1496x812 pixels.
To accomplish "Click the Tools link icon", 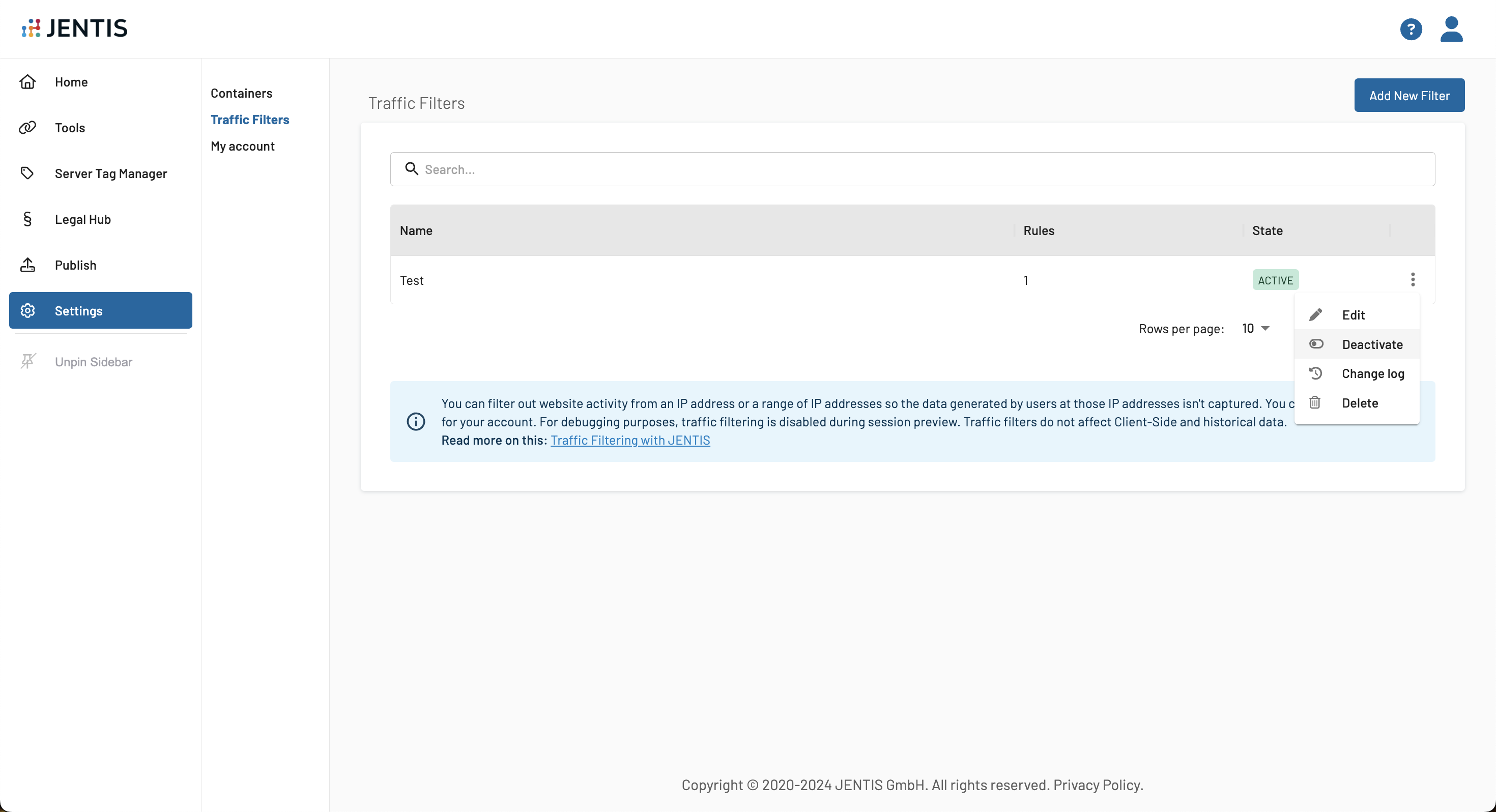I will (x=28, y=128).
